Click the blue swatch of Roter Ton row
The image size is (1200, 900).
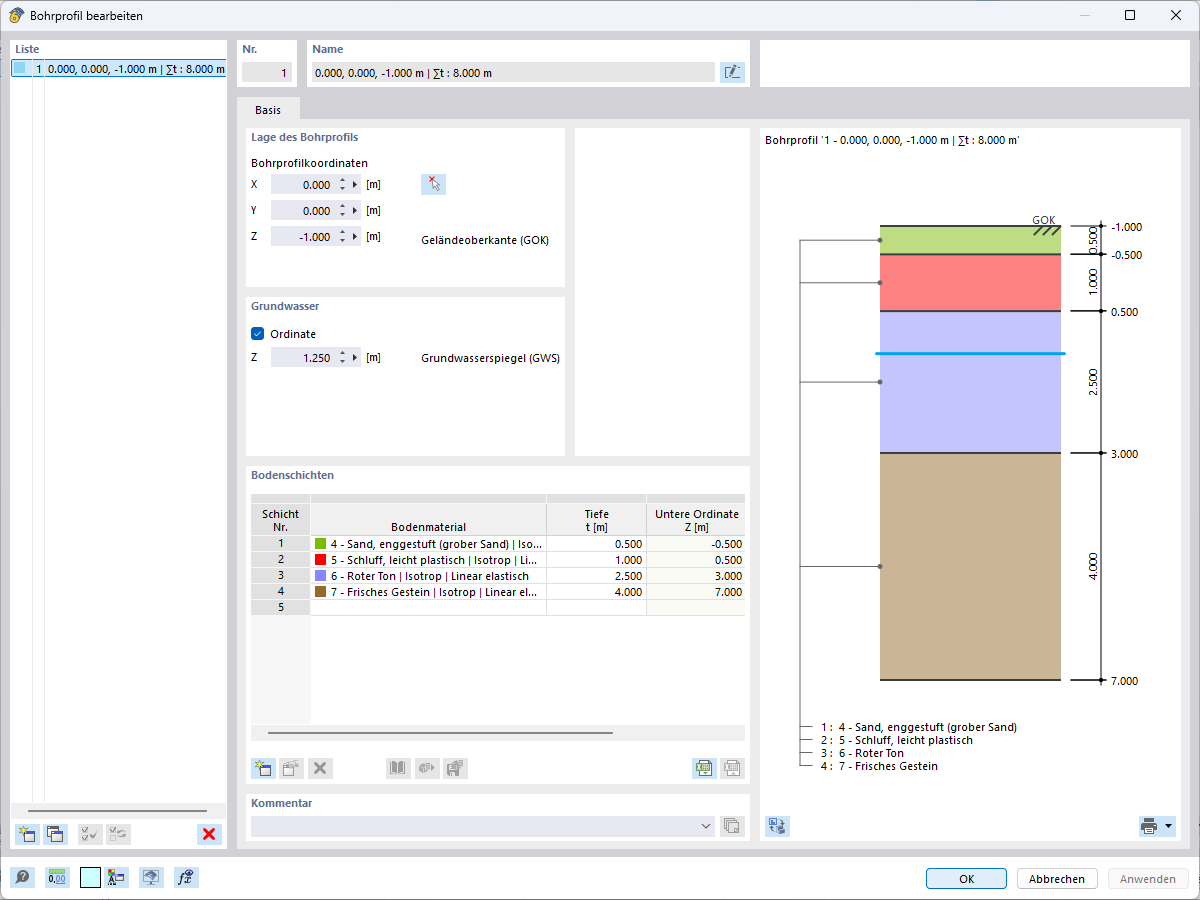point(321,575)
